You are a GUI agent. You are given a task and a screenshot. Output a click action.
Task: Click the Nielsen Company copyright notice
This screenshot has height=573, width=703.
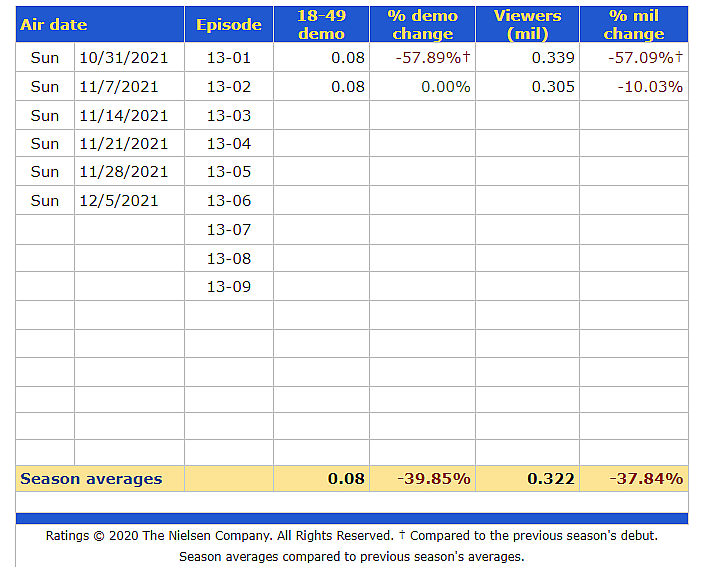click(219, 536)
